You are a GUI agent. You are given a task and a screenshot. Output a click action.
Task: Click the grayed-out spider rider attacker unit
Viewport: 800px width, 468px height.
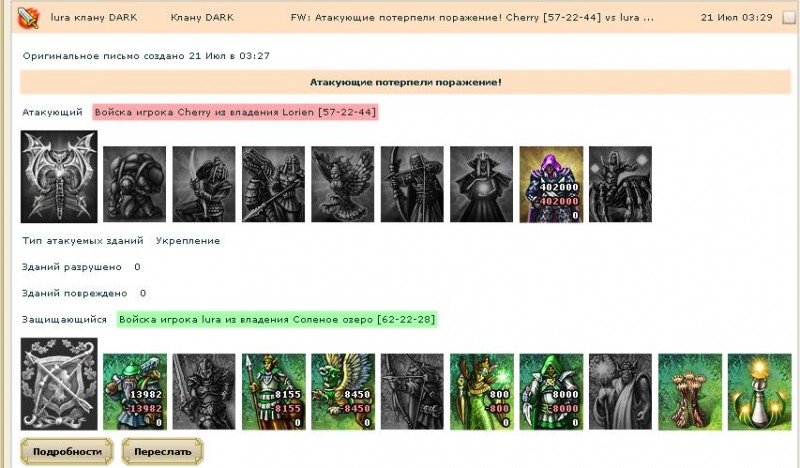tap(620, 184)
